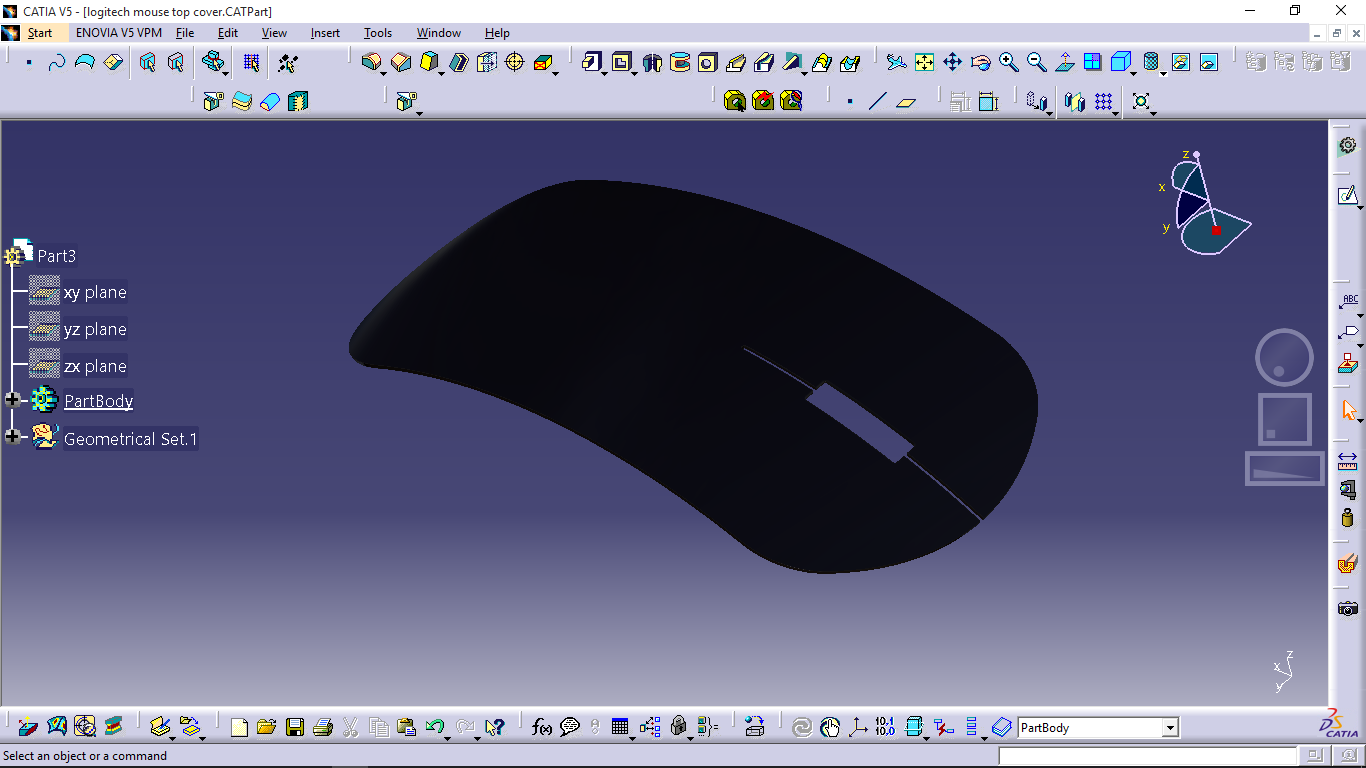1366x768 pixels.
Task: Select zx plane in tree
Action: pos(95,366)
